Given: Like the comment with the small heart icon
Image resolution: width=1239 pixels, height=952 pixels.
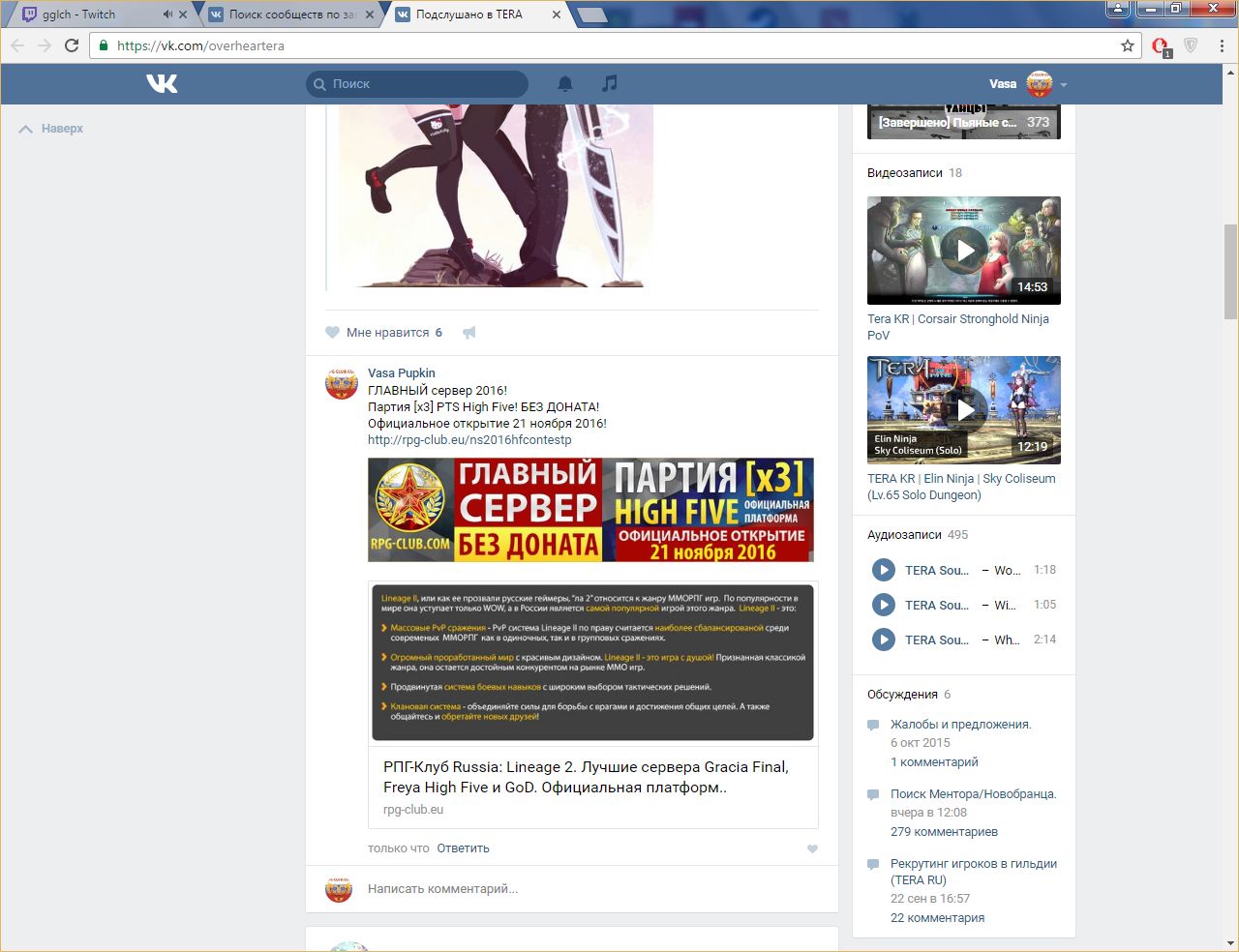Looking at the screenshot, I should tap(812, 849).
